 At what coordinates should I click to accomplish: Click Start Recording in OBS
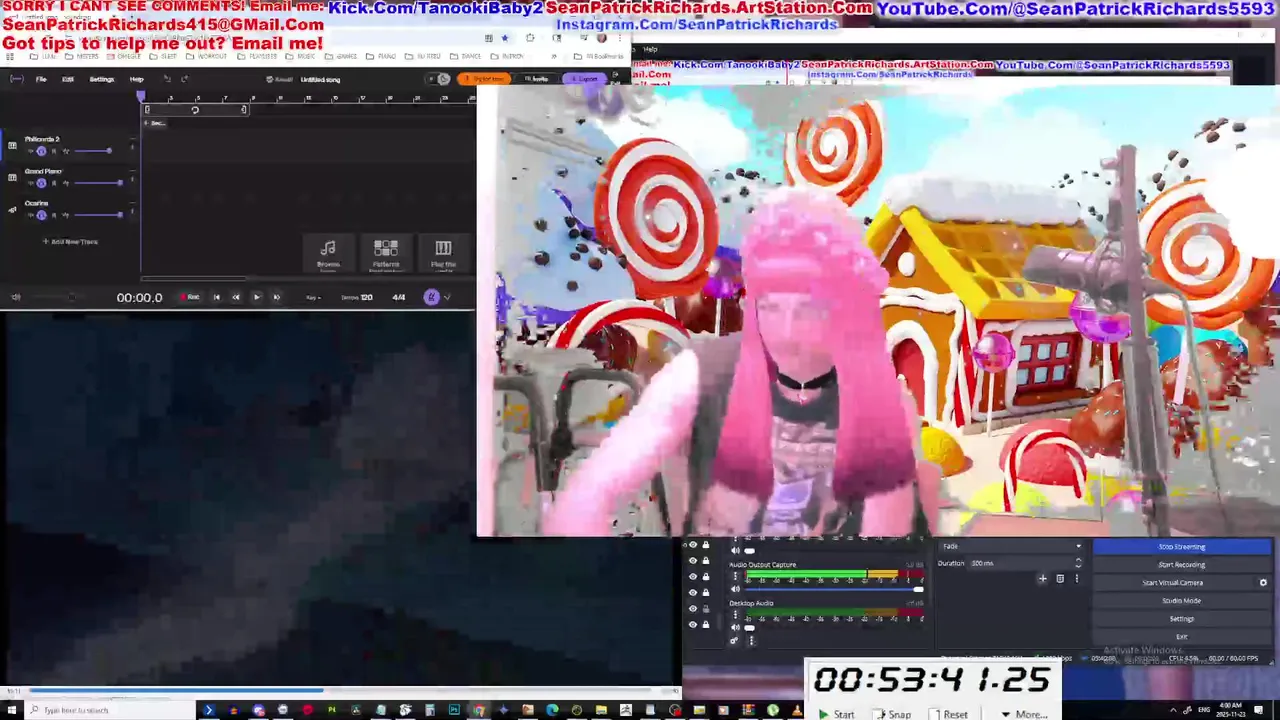[x=1182, y=565]
